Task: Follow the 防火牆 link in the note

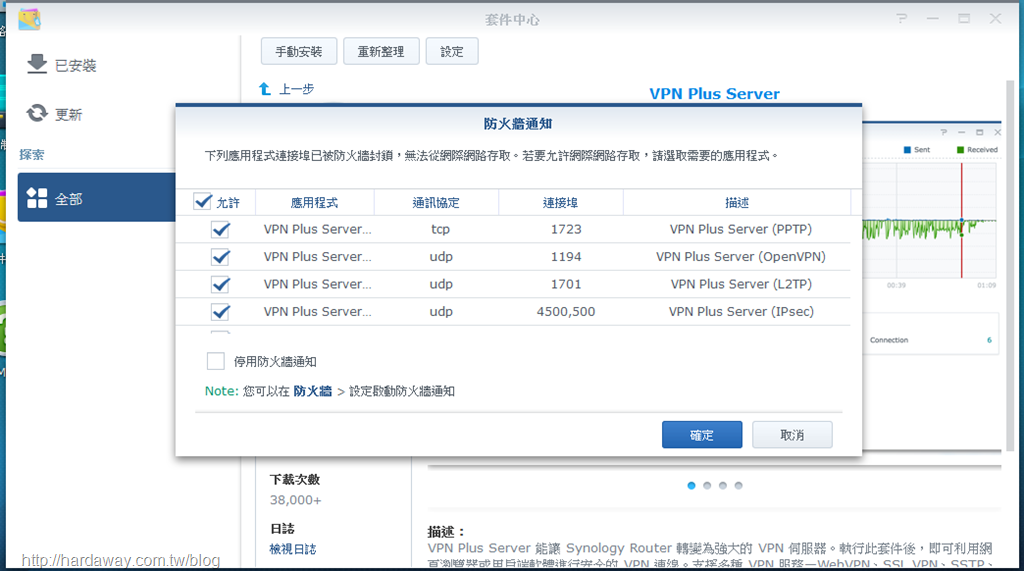Action: tap(312, 391)
